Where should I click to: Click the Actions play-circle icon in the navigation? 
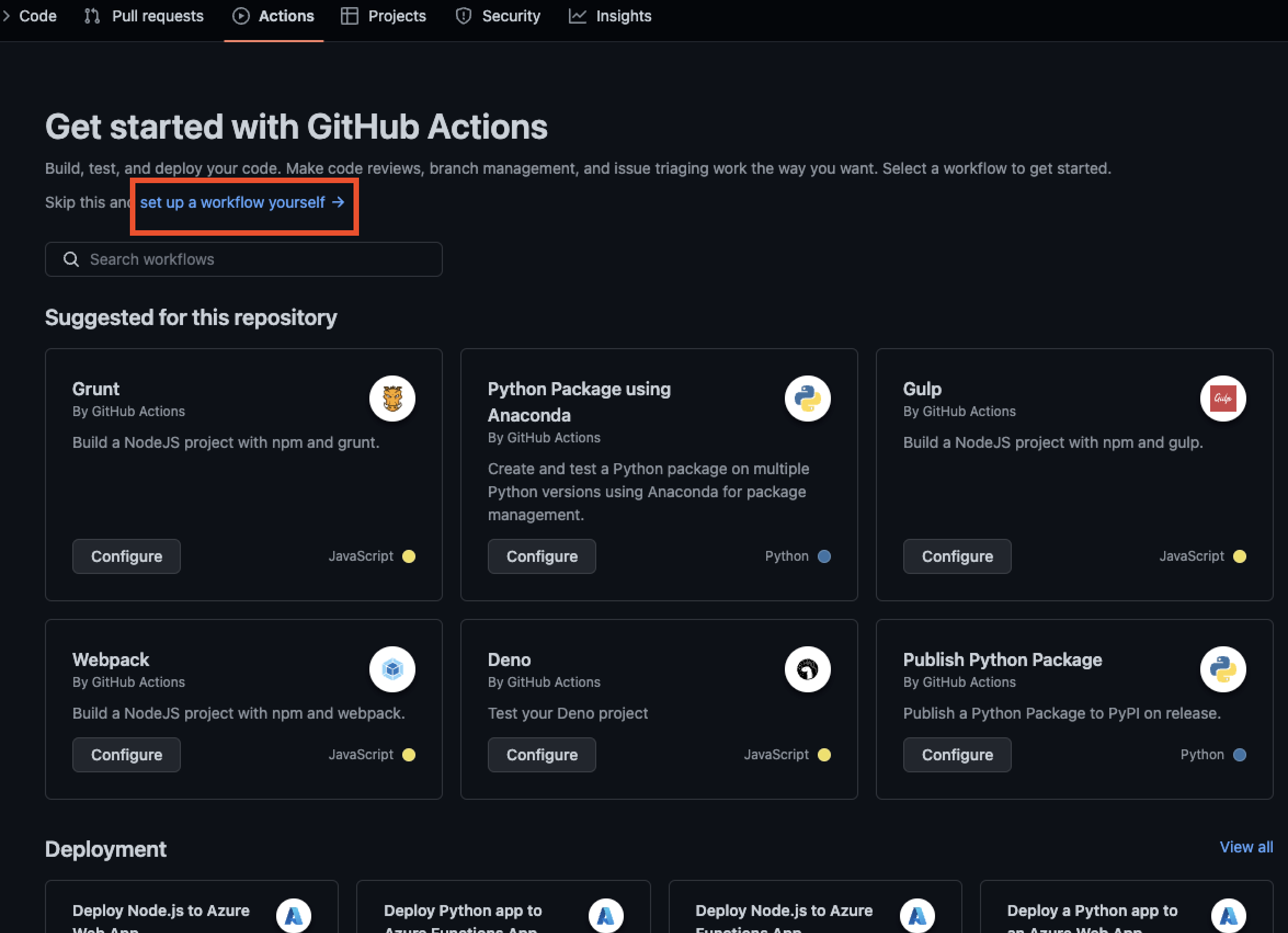click(241, 15)
